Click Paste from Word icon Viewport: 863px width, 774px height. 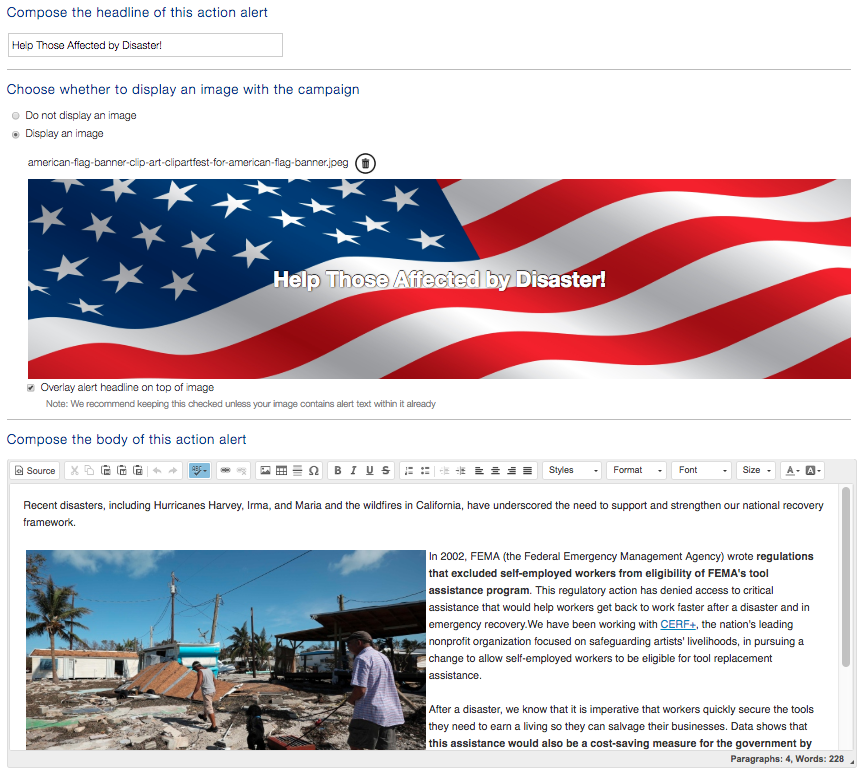[x=138, y=471]
